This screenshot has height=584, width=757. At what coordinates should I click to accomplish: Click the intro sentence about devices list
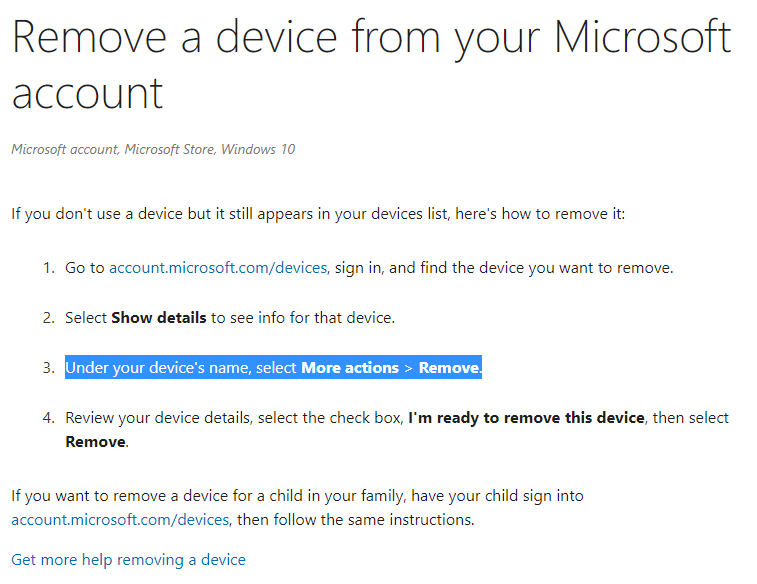pyautogui.click(x=318, y=214)
